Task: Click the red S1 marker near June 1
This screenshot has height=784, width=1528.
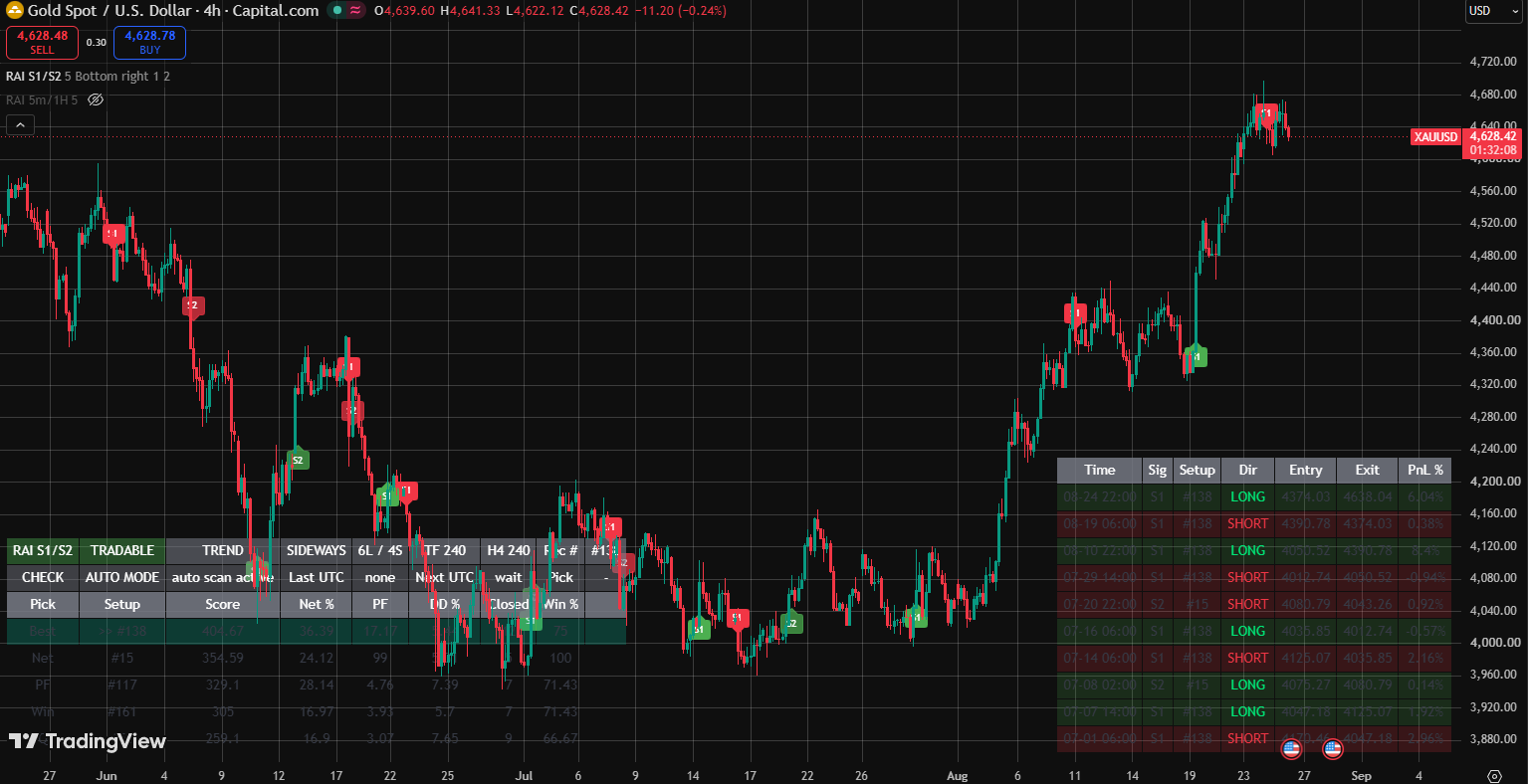Action: (113, 235)
